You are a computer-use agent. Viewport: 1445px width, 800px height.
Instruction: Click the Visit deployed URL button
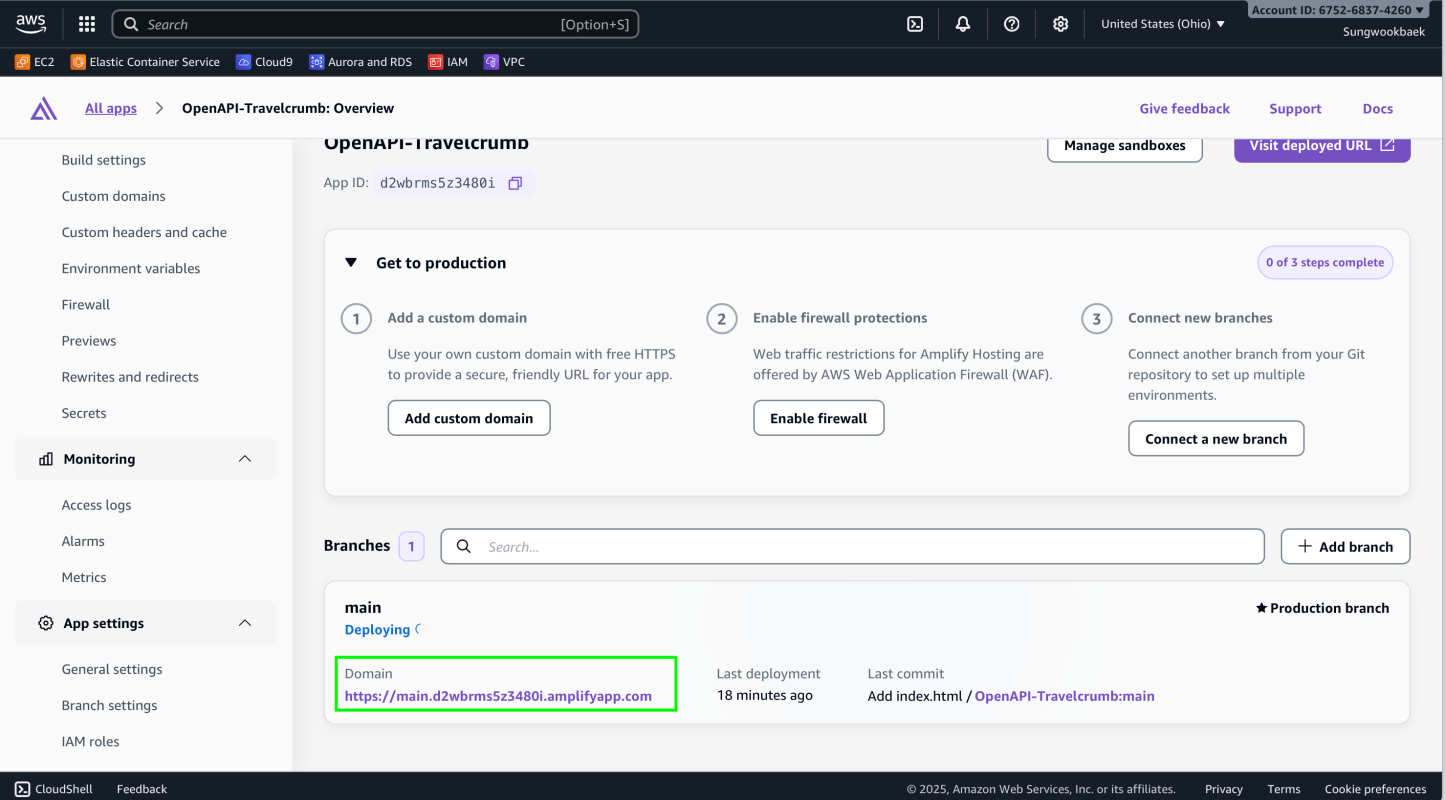1321,145
